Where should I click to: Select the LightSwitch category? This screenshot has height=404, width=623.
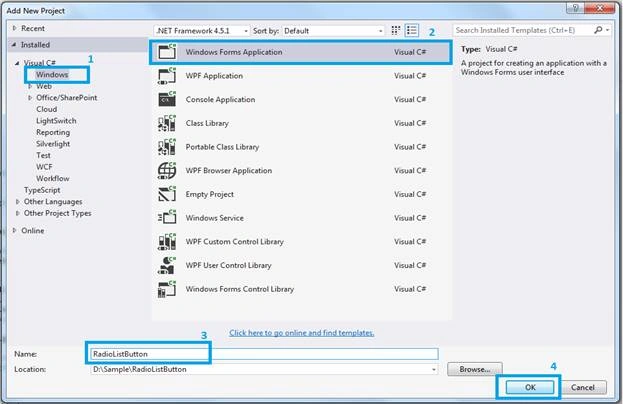[56, 121]
